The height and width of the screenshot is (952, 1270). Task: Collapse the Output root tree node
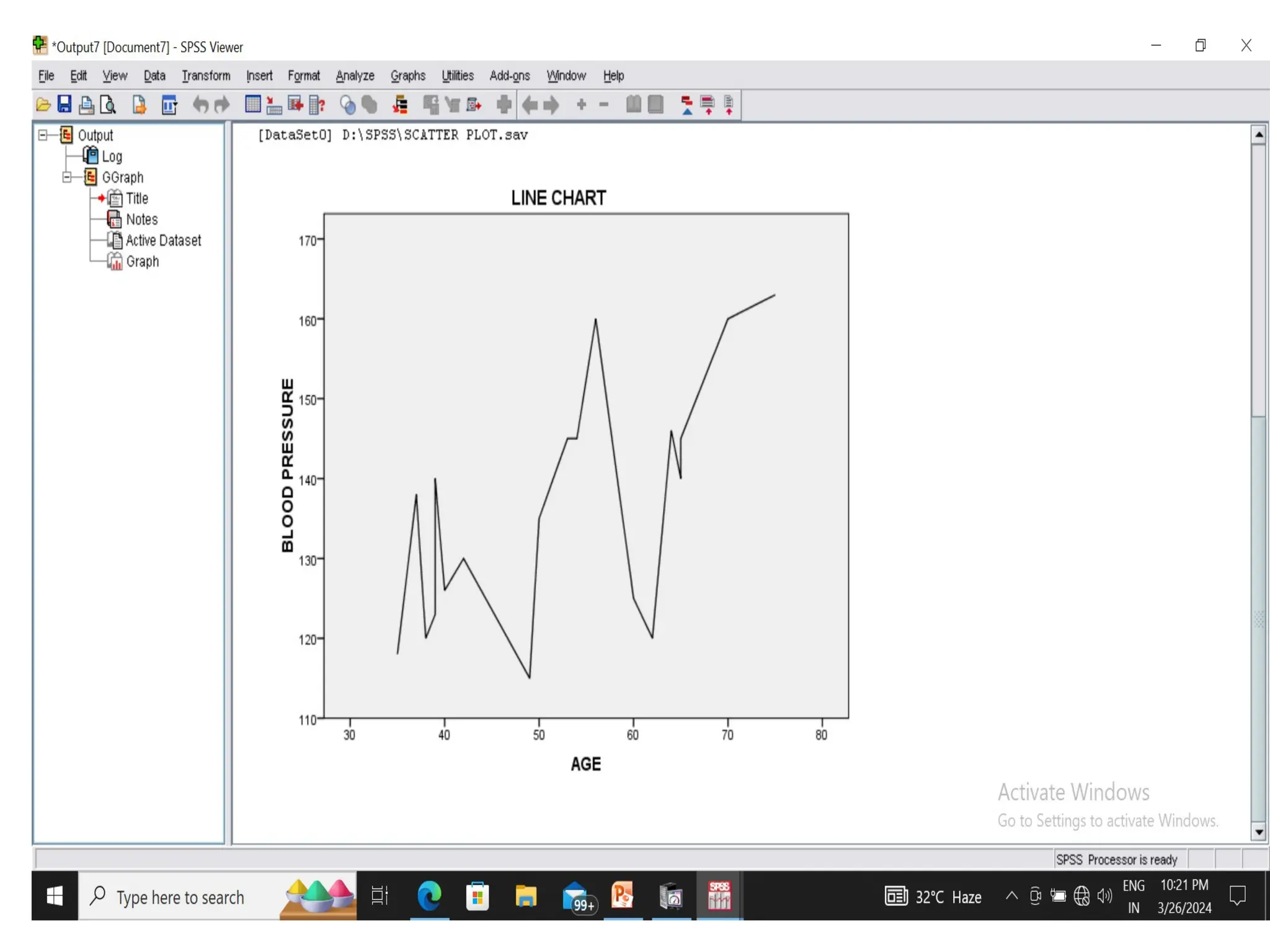43,135
